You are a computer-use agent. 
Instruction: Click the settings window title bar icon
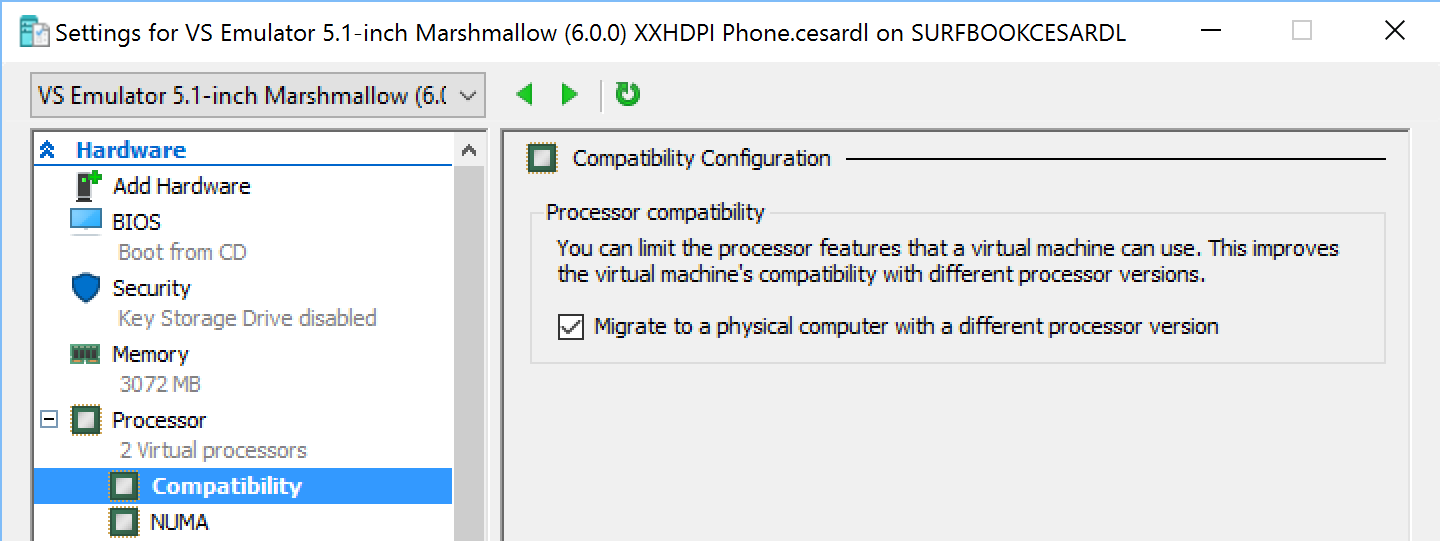coord(34,31)
